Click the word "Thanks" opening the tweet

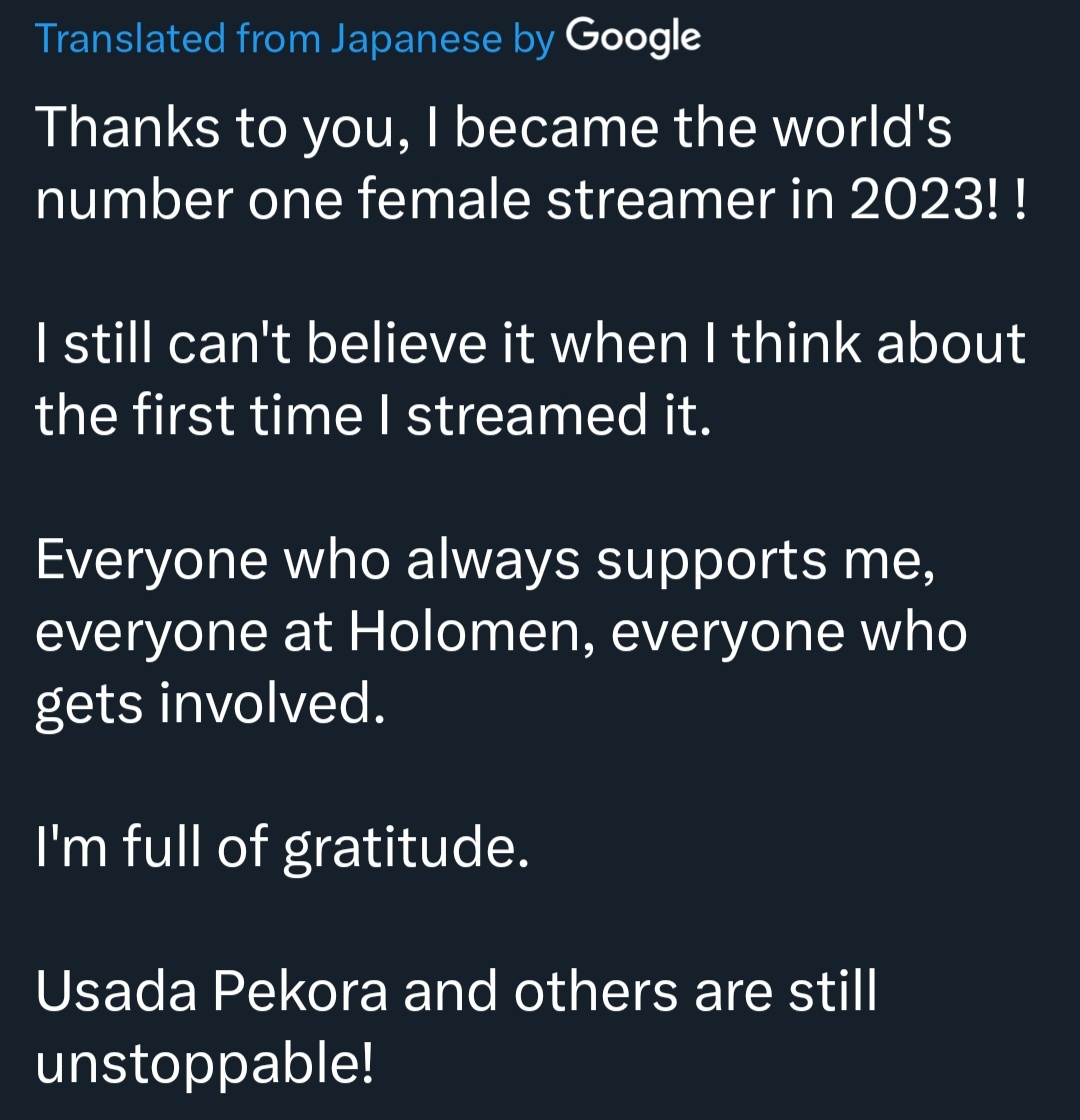point(128,127)
